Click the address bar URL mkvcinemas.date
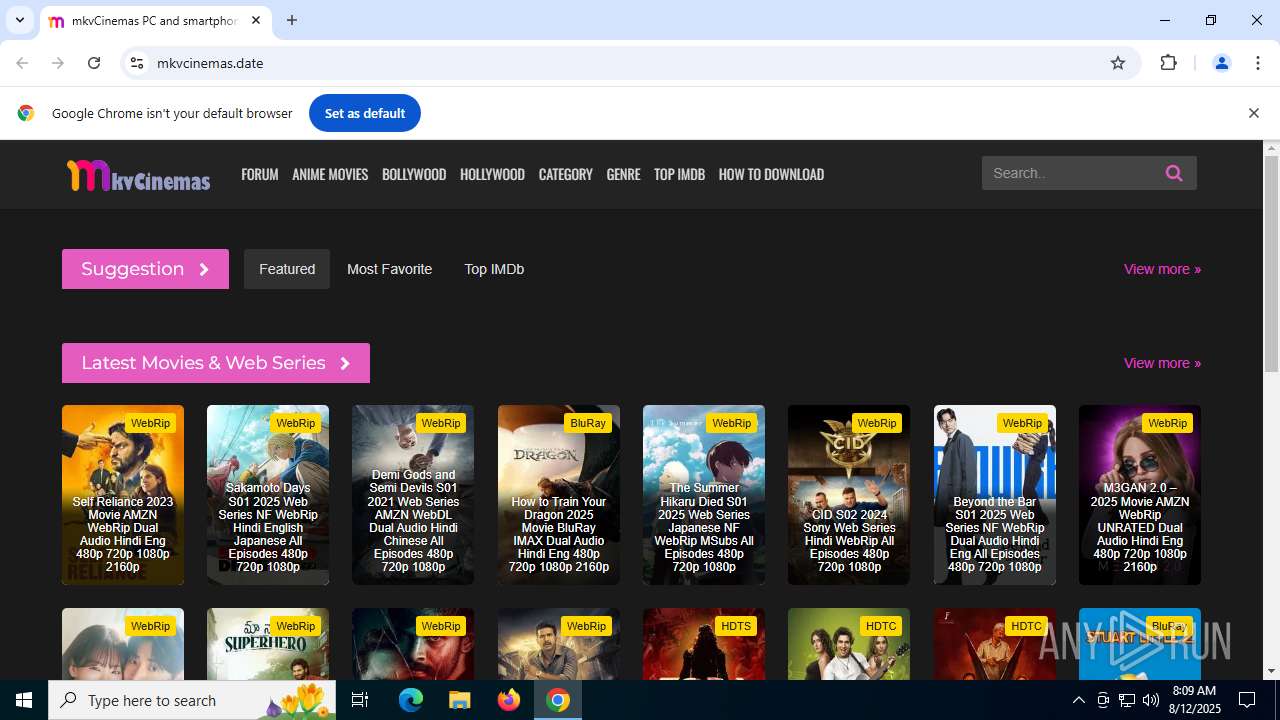The height and width of the screenshot is (720, 1280). [210, 63]
